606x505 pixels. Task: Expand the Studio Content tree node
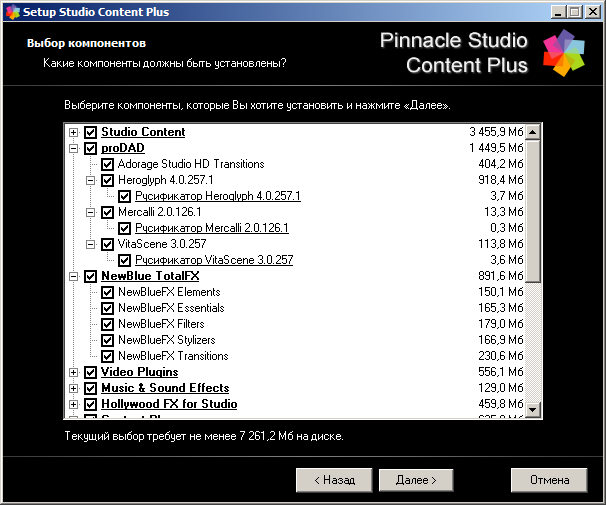tap(73, 133)
